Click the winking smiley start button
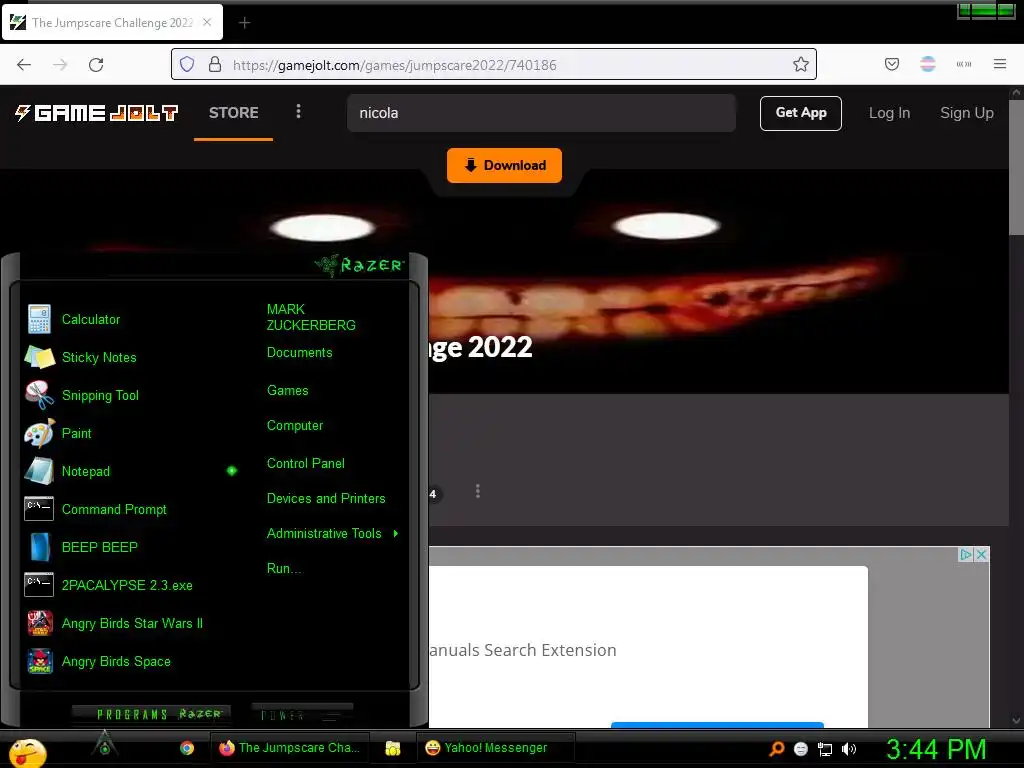 click(27, 752)
